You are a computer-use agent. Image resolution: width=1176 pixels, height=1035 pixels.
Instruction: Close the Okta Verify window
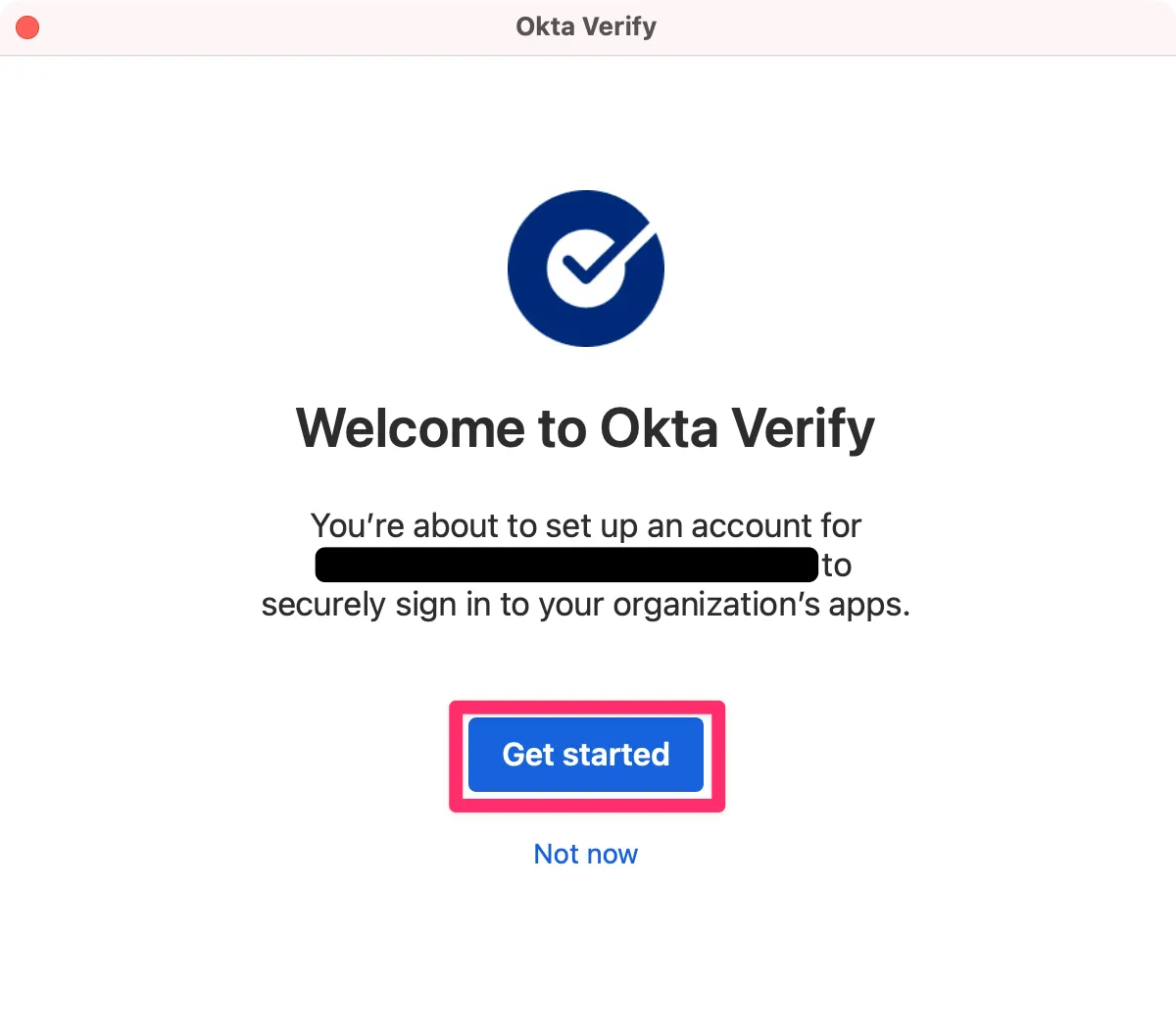tap(27, 27)
